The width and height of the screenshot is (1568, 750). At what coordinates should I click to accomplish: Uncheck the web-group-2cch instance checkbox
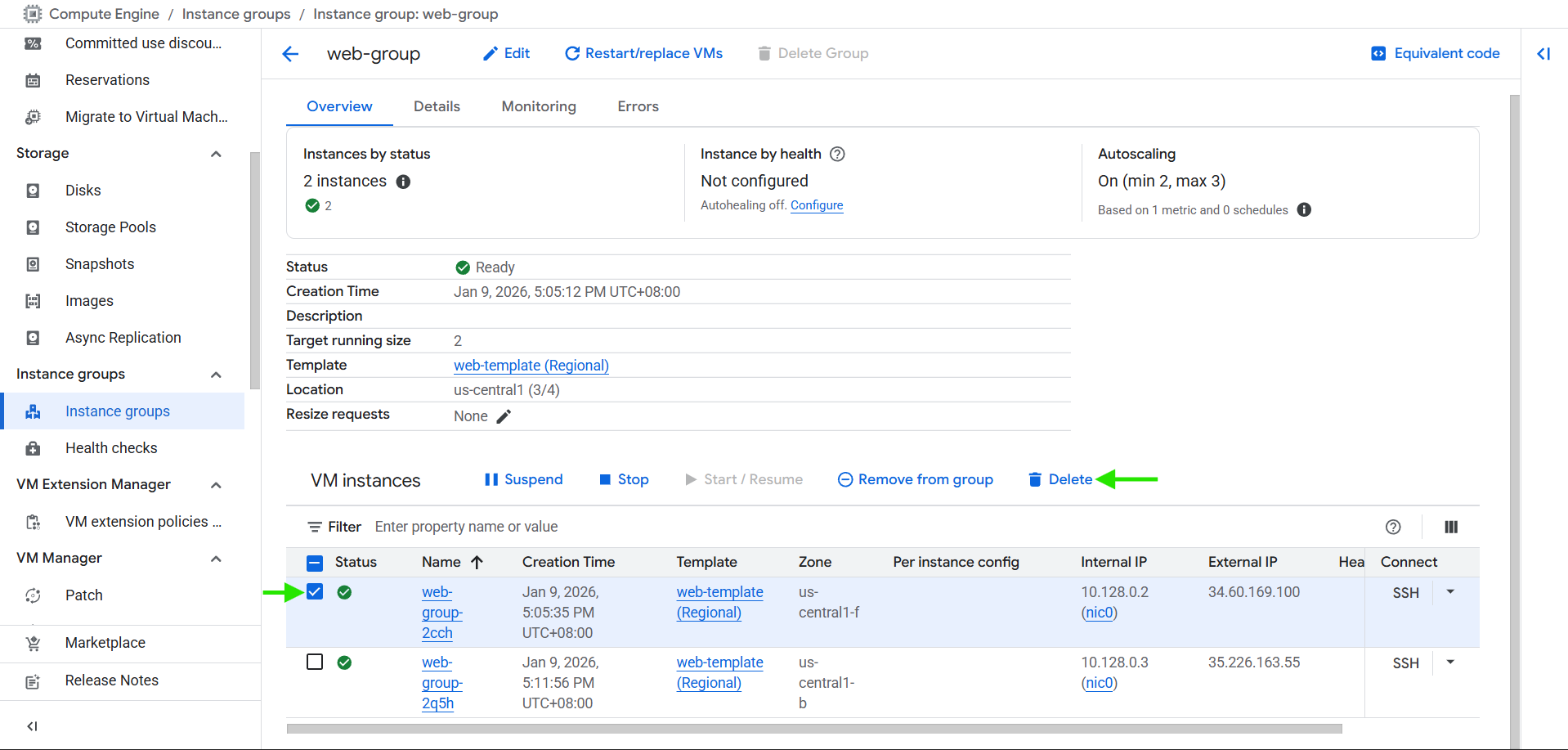pyautogui.click(x=315, y=592)
